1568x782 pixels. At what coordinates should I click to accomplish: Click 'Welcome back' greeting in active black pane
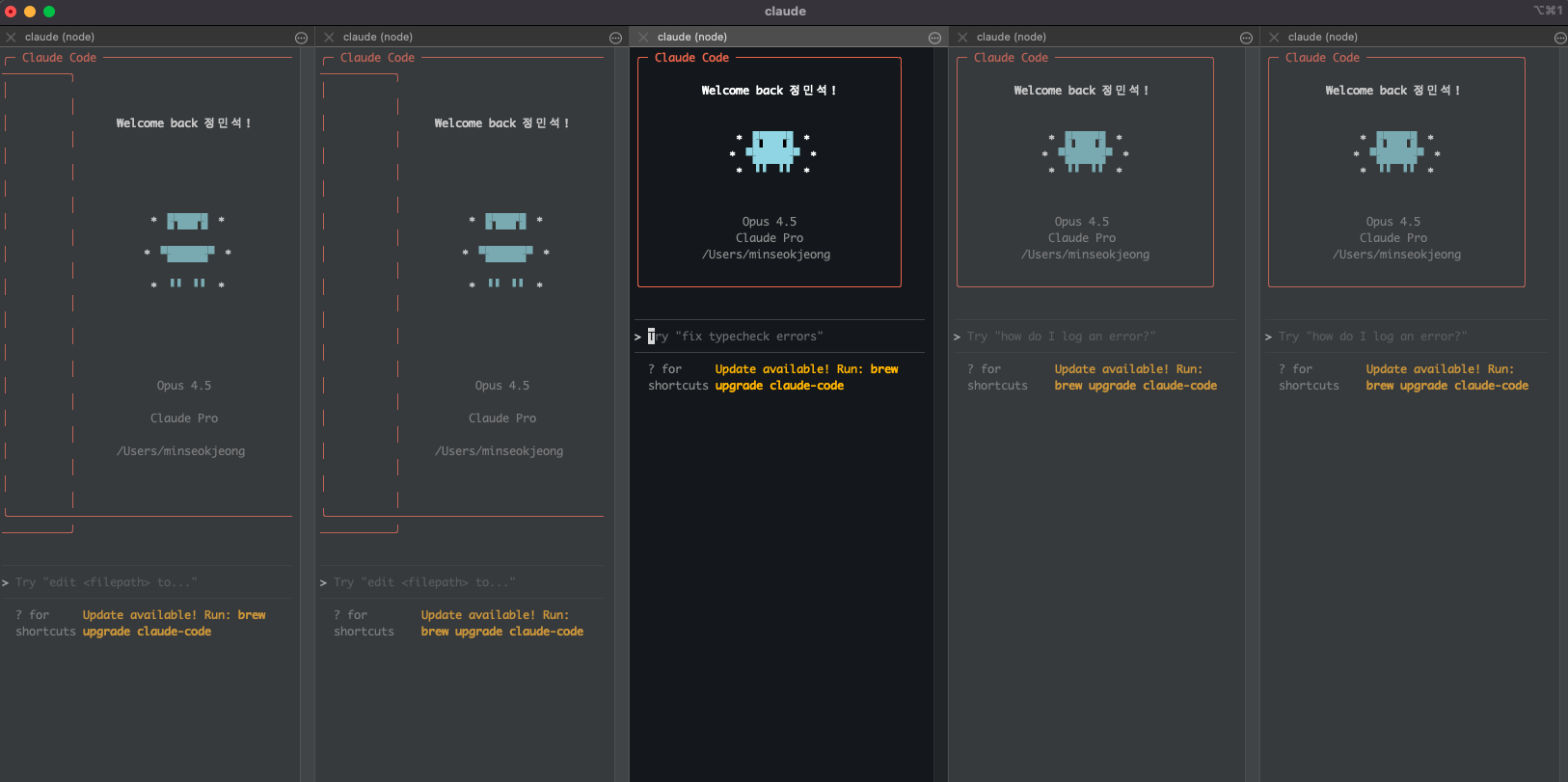click(743, 91)
